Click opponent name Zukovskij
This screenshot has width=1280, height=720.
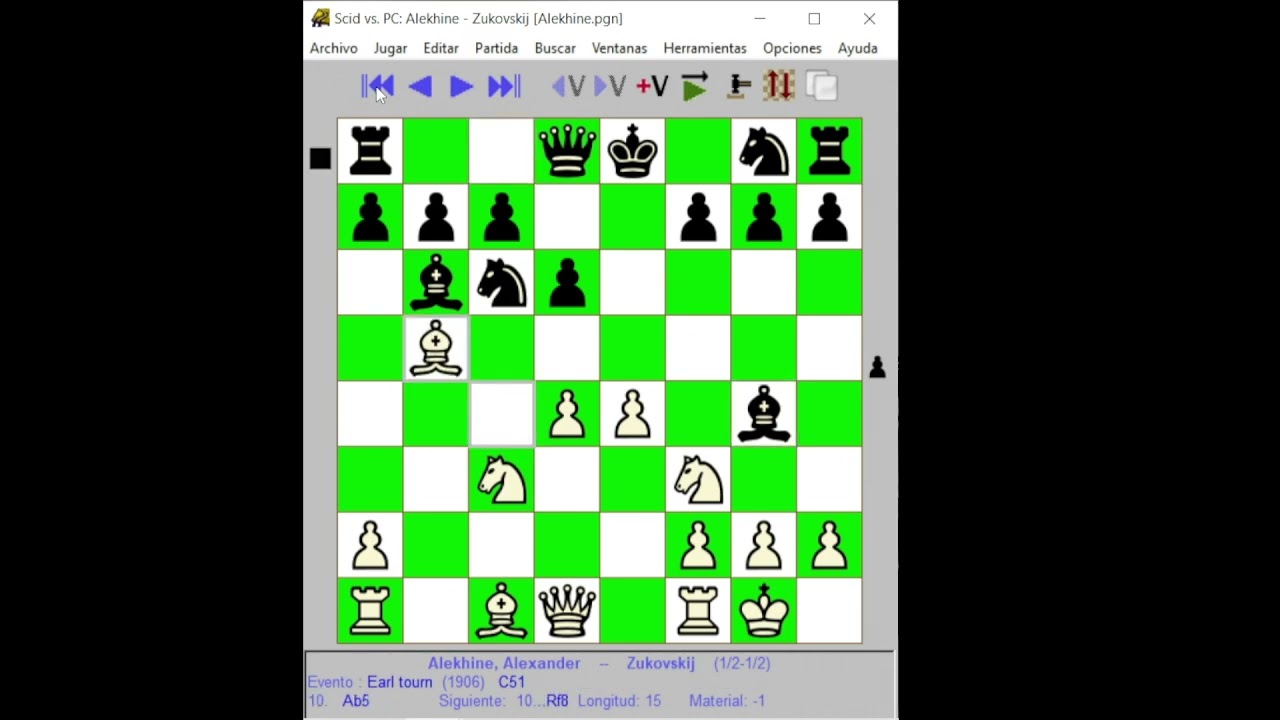coord(660,663)
